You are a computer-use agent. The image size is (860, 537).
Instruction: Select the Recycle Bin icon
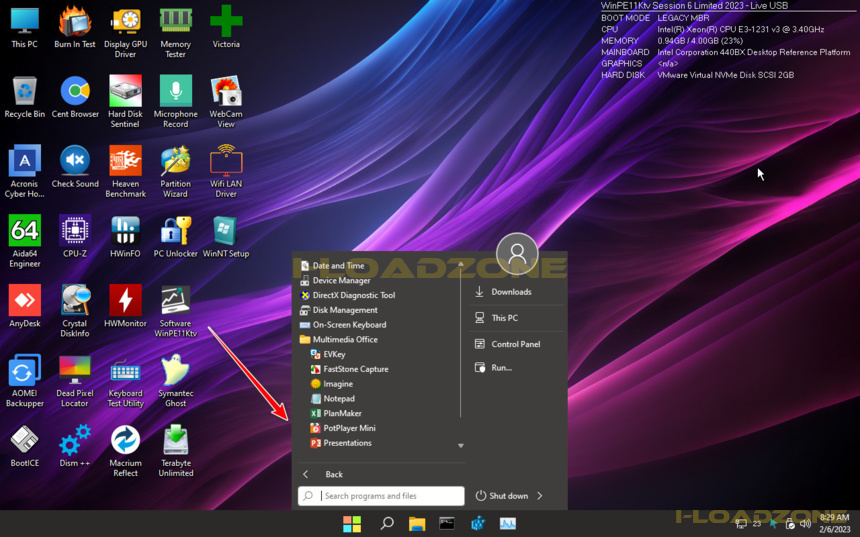pos(25,98)
